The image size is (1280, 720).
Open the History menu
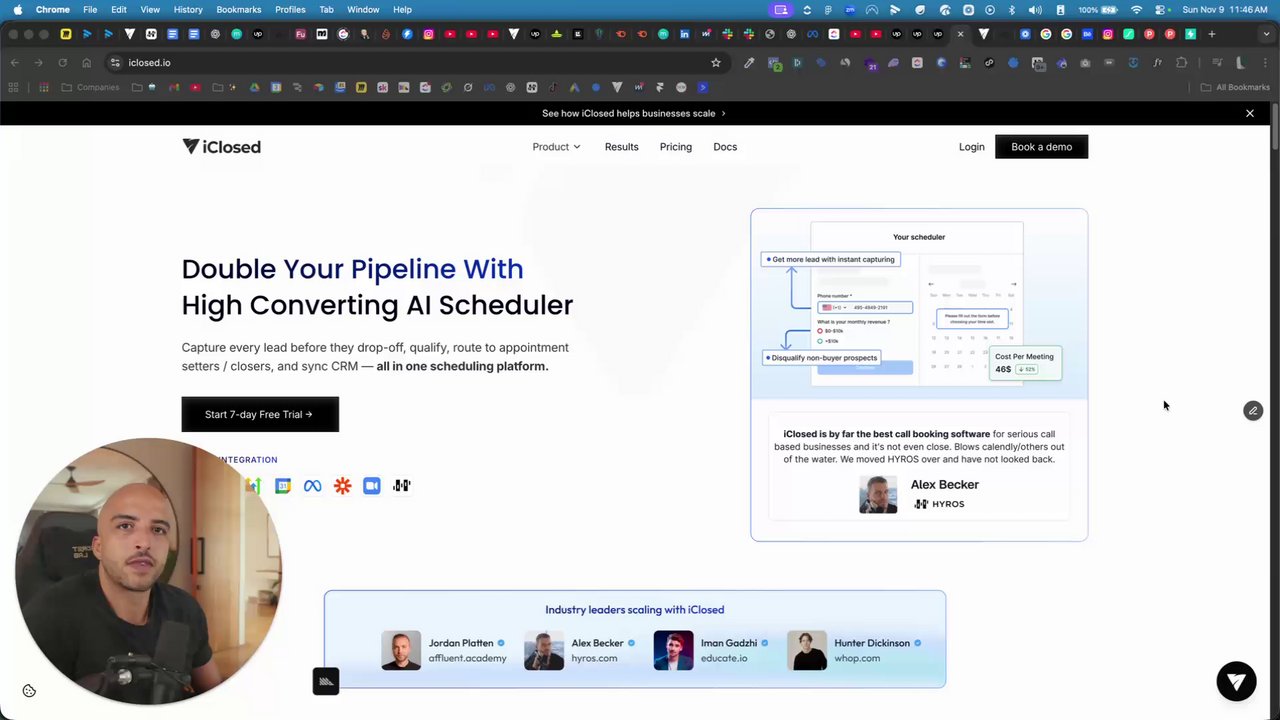coord(188,9)
